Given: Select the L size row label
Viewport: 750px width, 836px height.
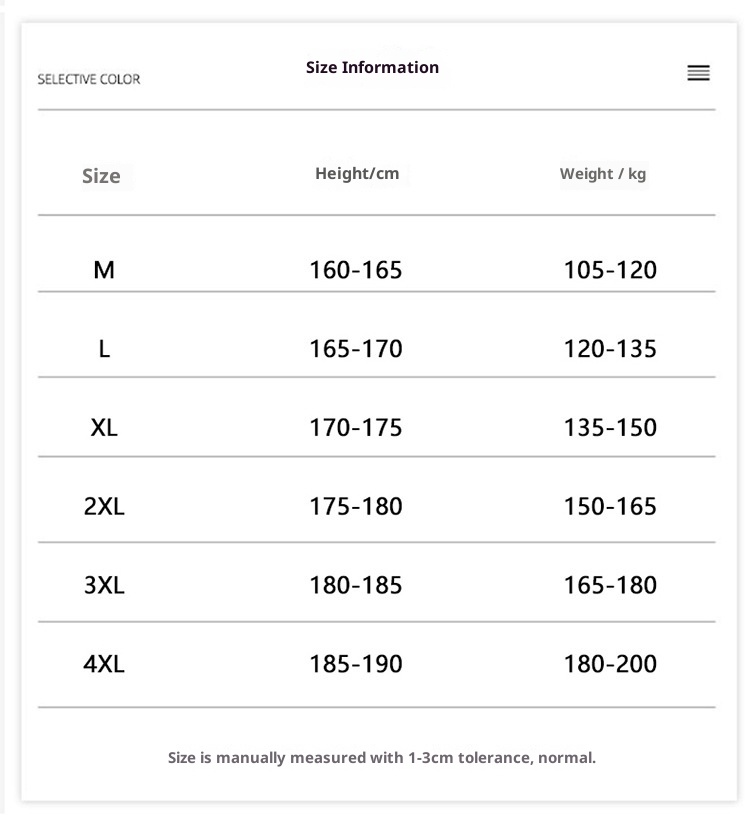Looking at the screenshot, I should pos(104,348).
